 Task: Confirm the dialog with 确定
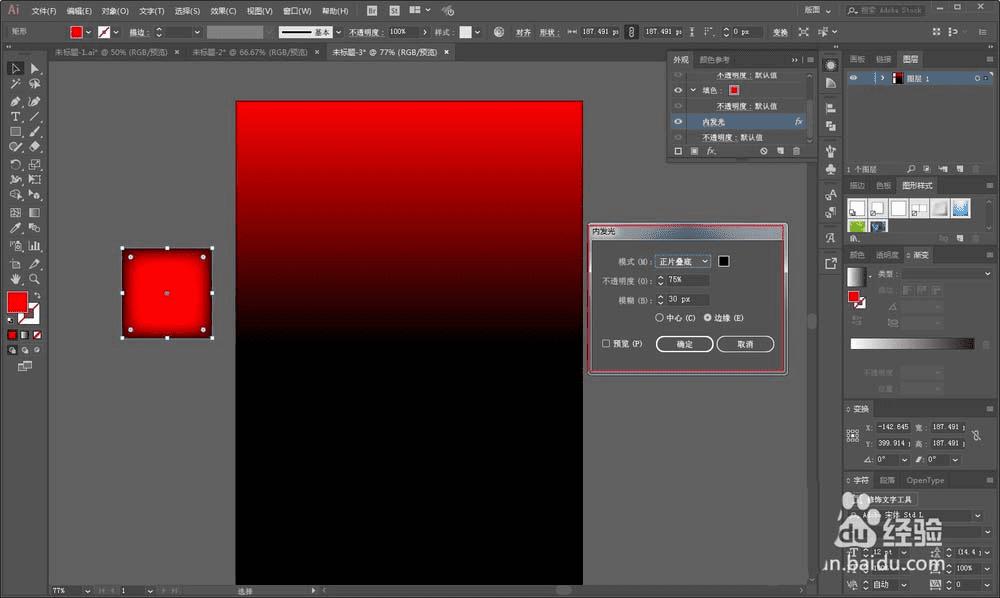(x=684, y=344)
